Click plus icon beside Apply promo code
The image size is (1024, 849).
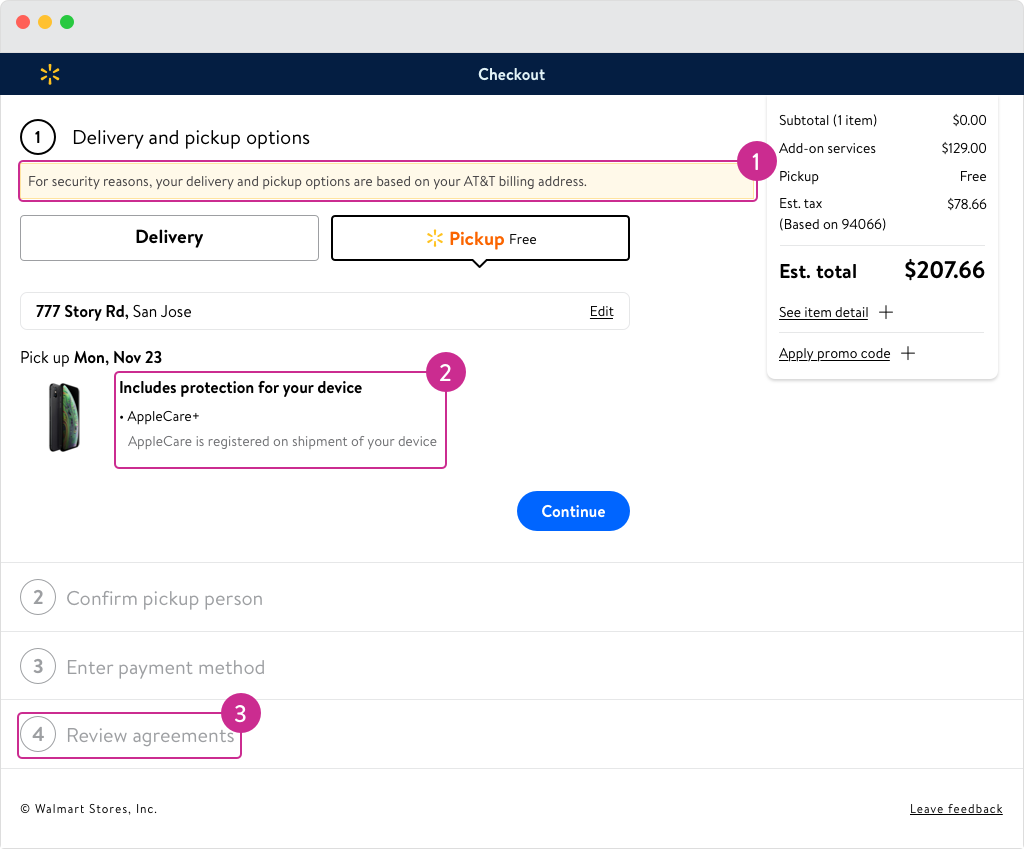(907, 353)
